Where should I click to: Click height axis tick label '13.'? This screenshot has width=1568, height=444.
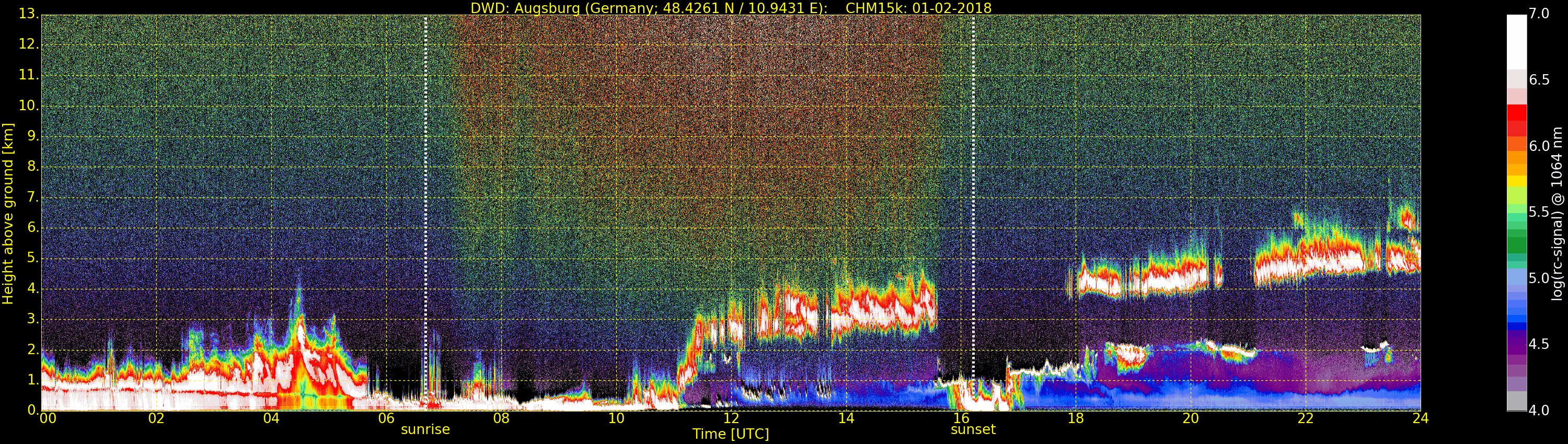pyautogui.click(x=29, y=14)
